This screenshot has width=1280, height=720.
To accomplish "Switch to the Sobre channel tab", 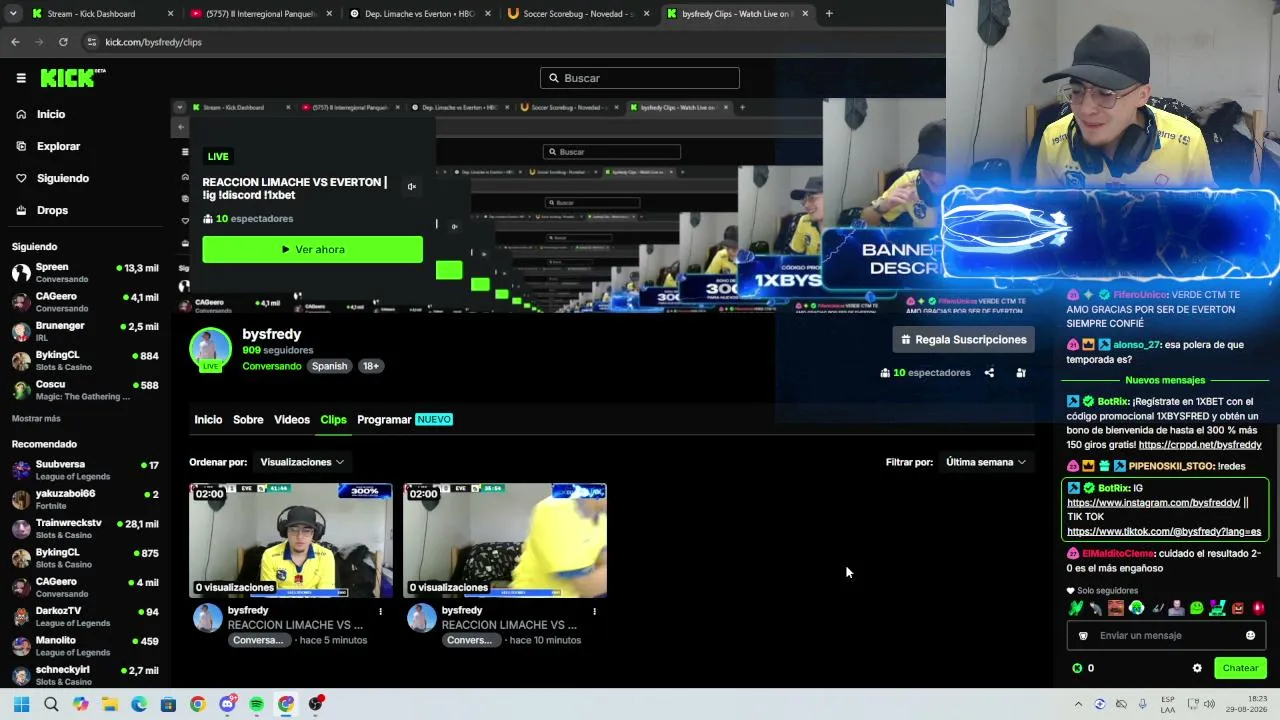I will click(x=248, y=420).
